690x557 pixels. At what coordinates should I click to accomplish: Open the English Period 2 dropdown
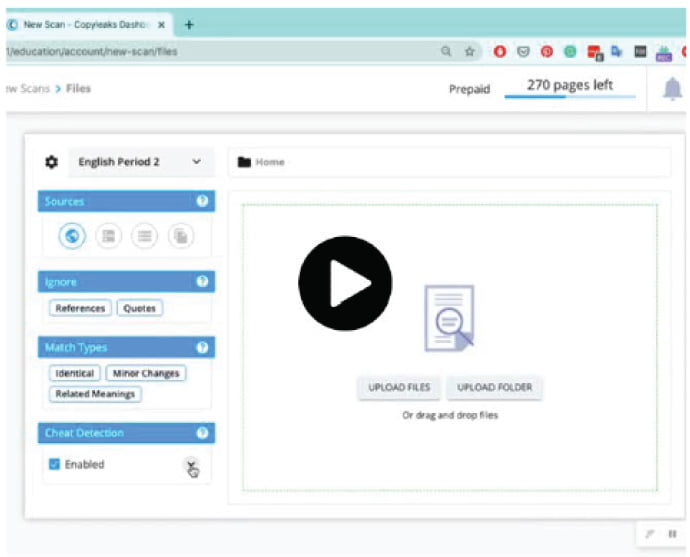(x=141, y=162)
